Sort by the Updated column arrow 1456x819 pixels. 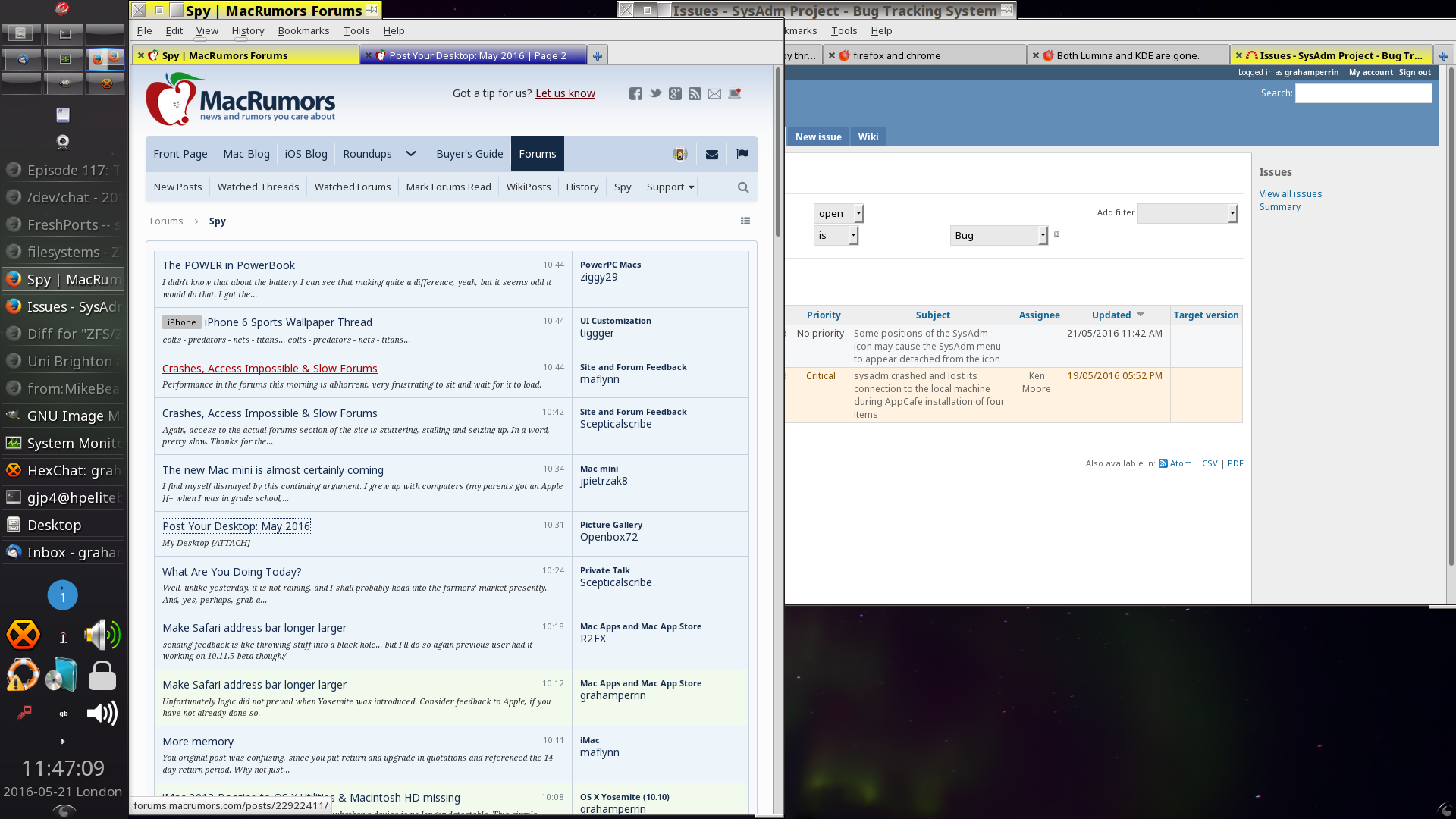pos(1141,315)
